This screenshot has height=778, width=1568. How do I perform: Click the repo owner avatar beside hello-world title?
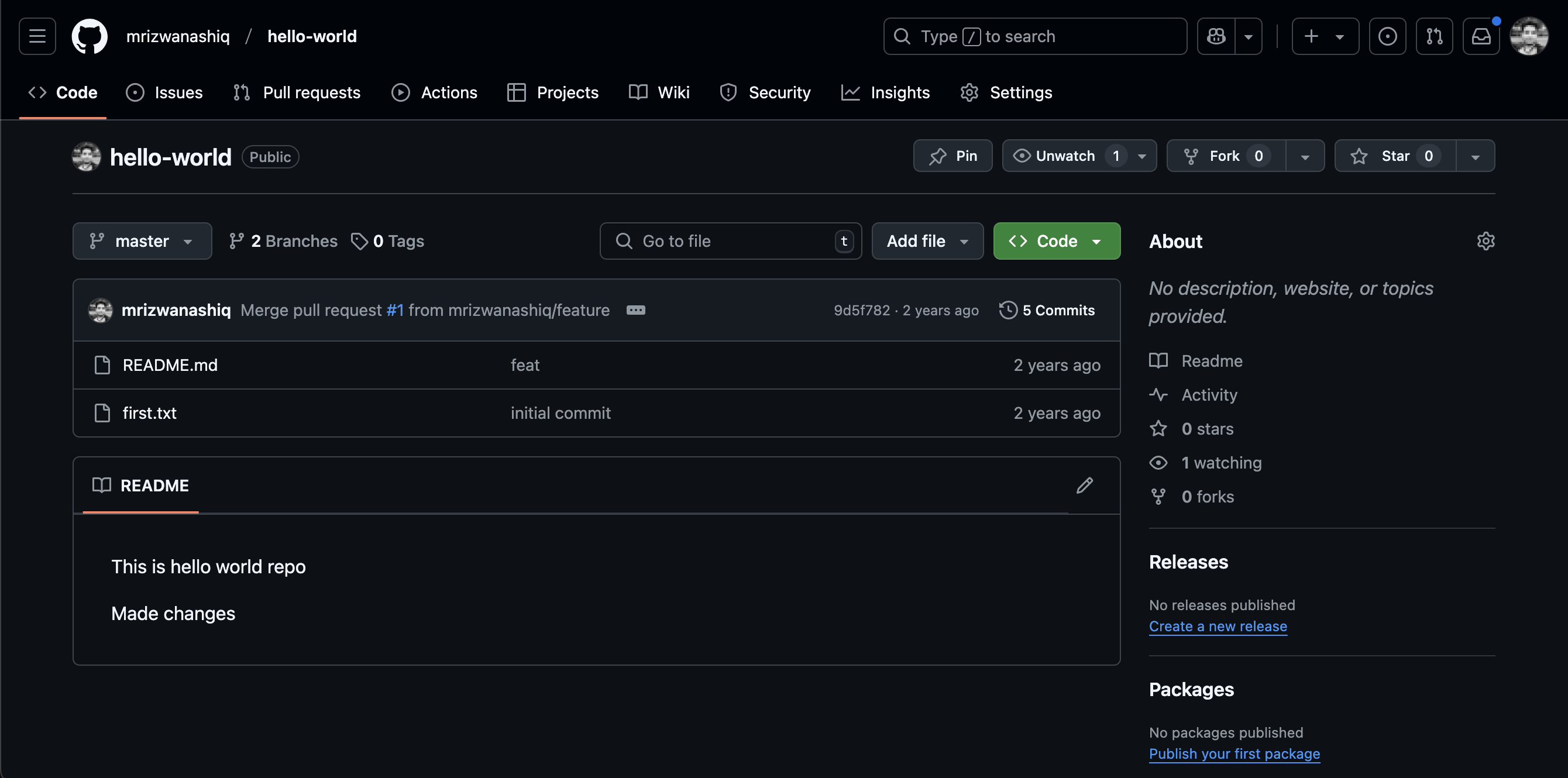87,156
